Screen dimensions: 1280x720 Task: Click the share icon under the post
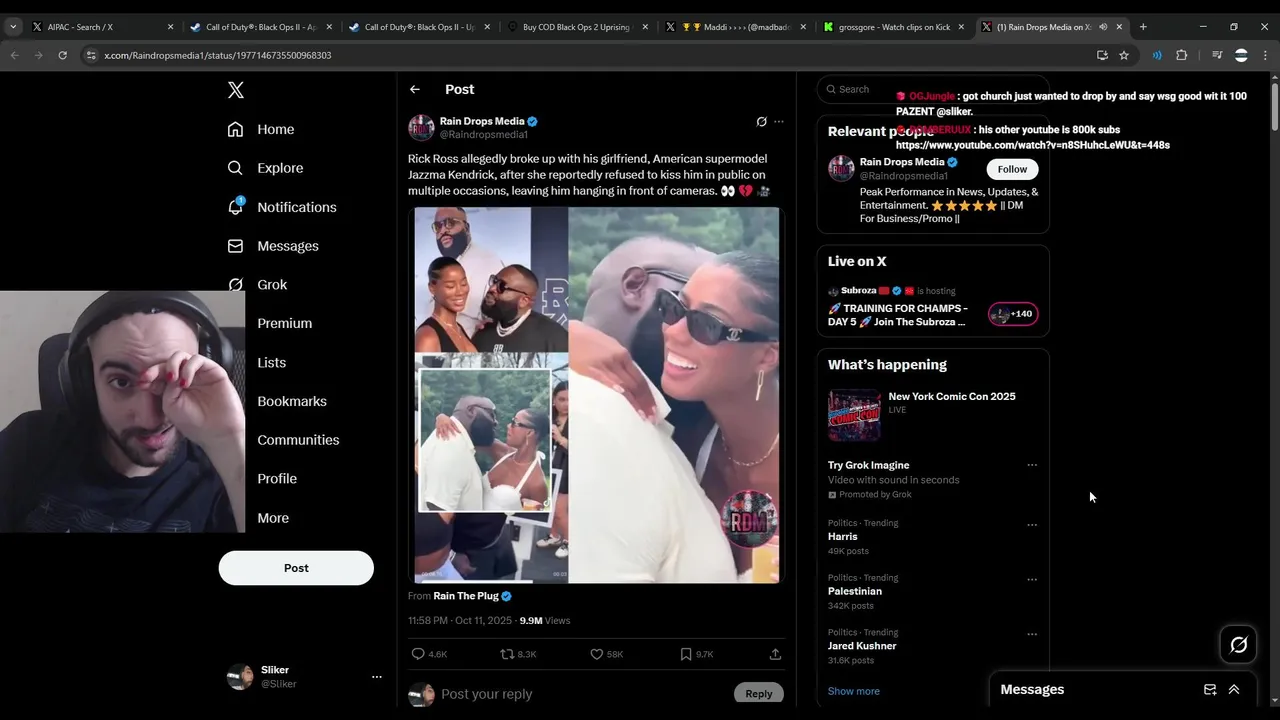[x=775, y=654]
